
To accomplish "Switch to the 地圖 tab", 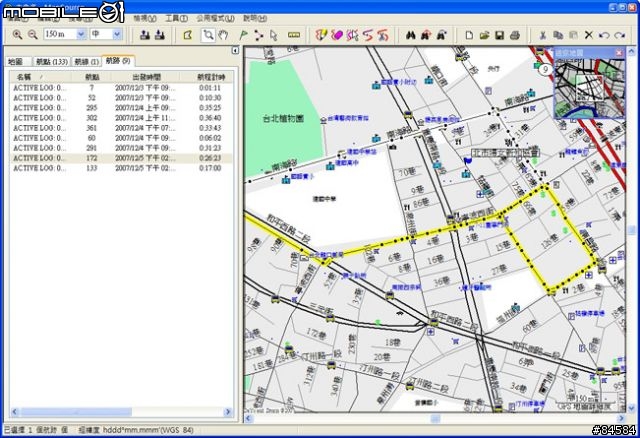I will [x=16, y=62].
